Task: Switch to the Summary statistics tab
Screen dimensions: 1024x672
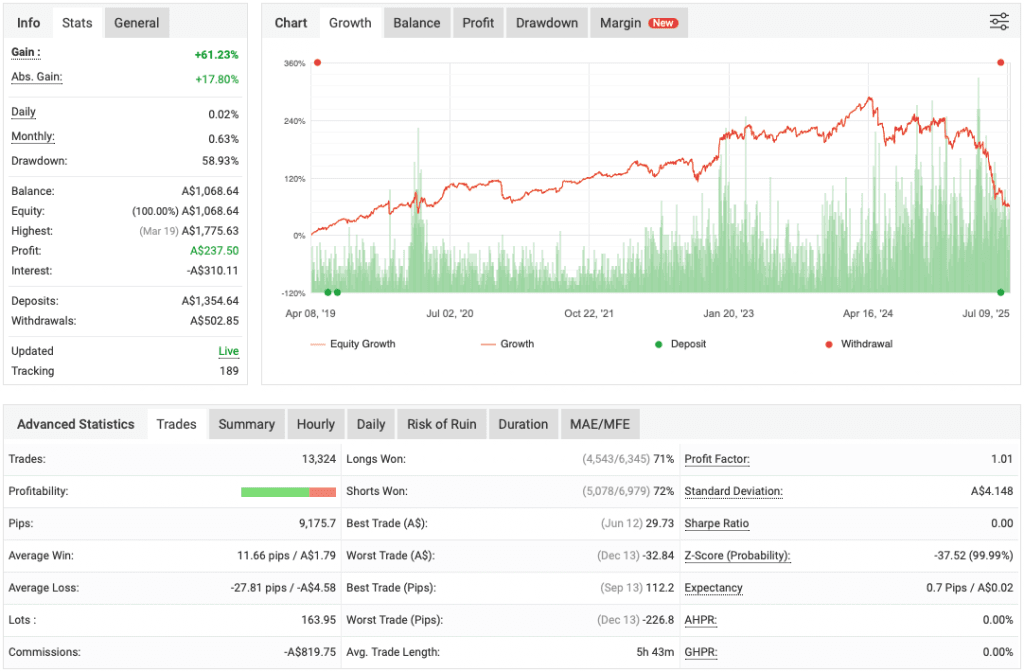Action: (246, 424)
